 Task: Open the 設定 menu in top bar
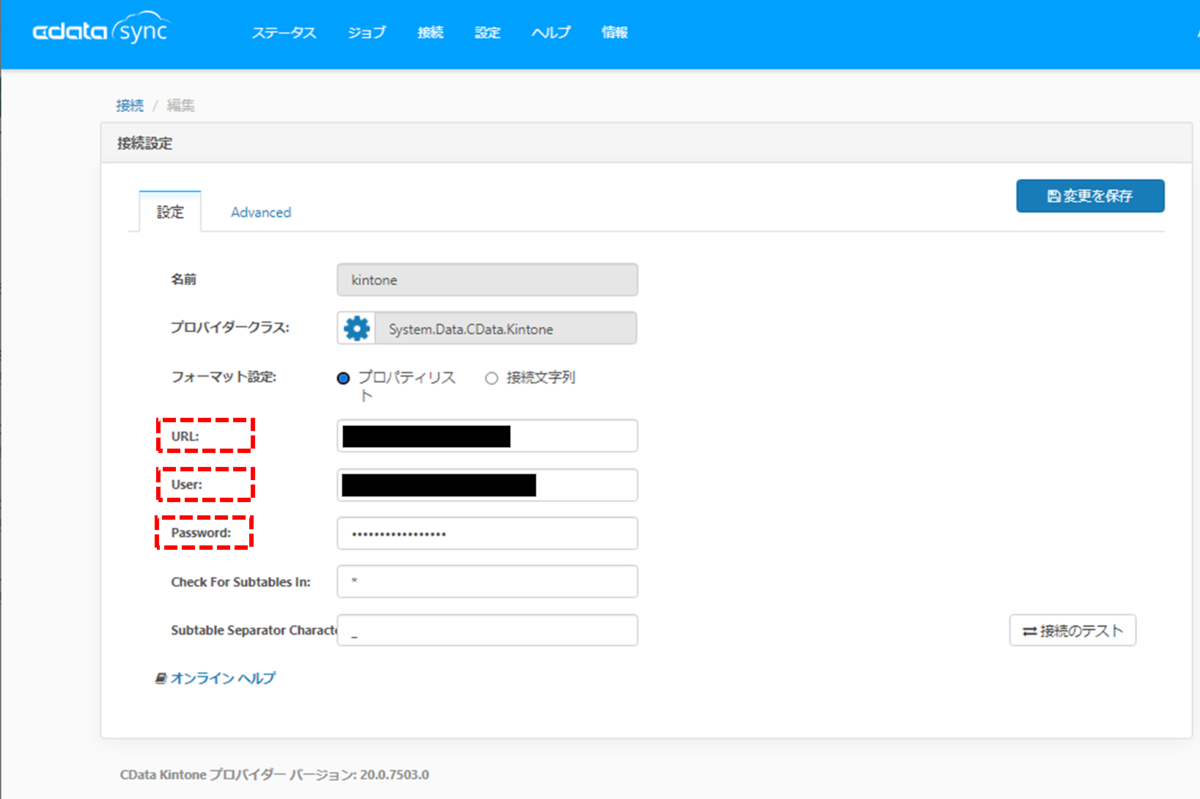coord(487,33)
